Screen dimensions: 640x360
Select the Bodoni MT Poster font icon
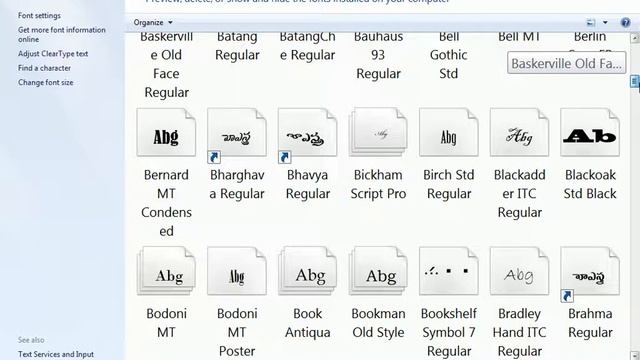click(x=237, y=271)
